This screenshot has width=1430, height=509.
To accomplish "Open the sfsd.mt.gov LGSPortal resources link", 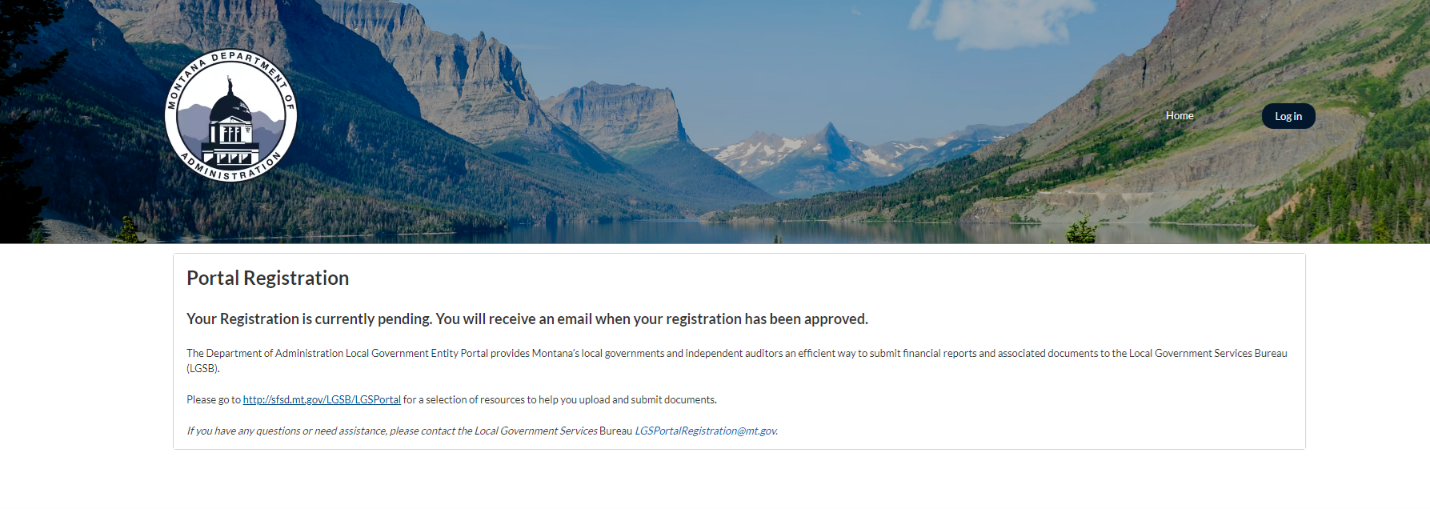I will click(321, 399).
